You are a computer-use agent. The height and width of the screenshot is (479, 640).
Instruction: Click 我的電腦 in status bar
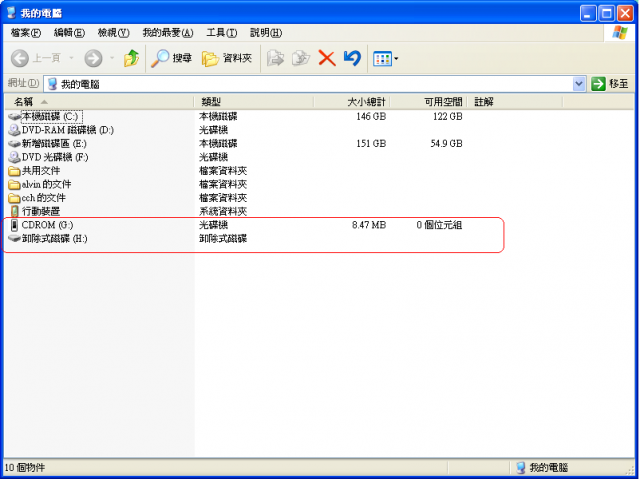pos(548,468)
